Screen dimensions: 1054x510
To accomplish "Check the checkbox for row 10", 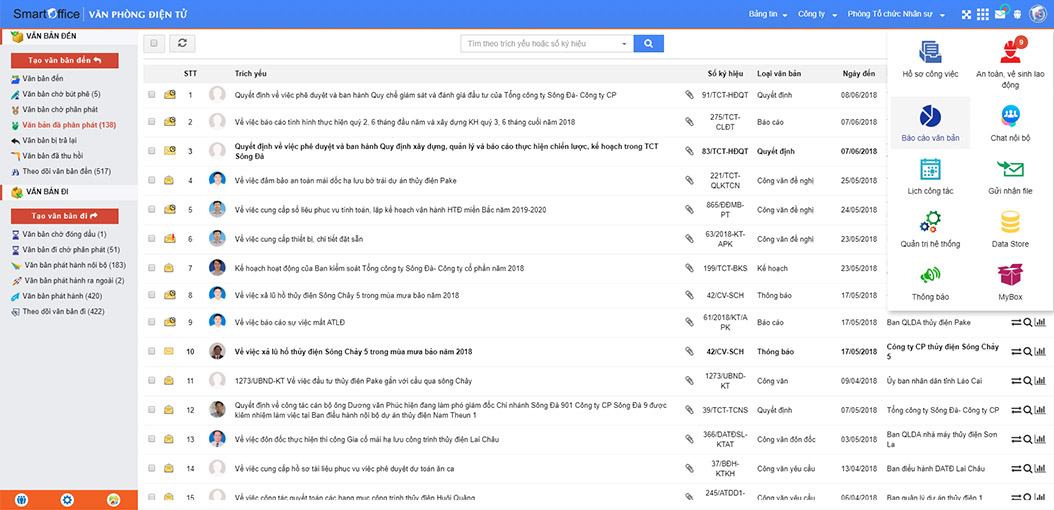I will (151, 351).
